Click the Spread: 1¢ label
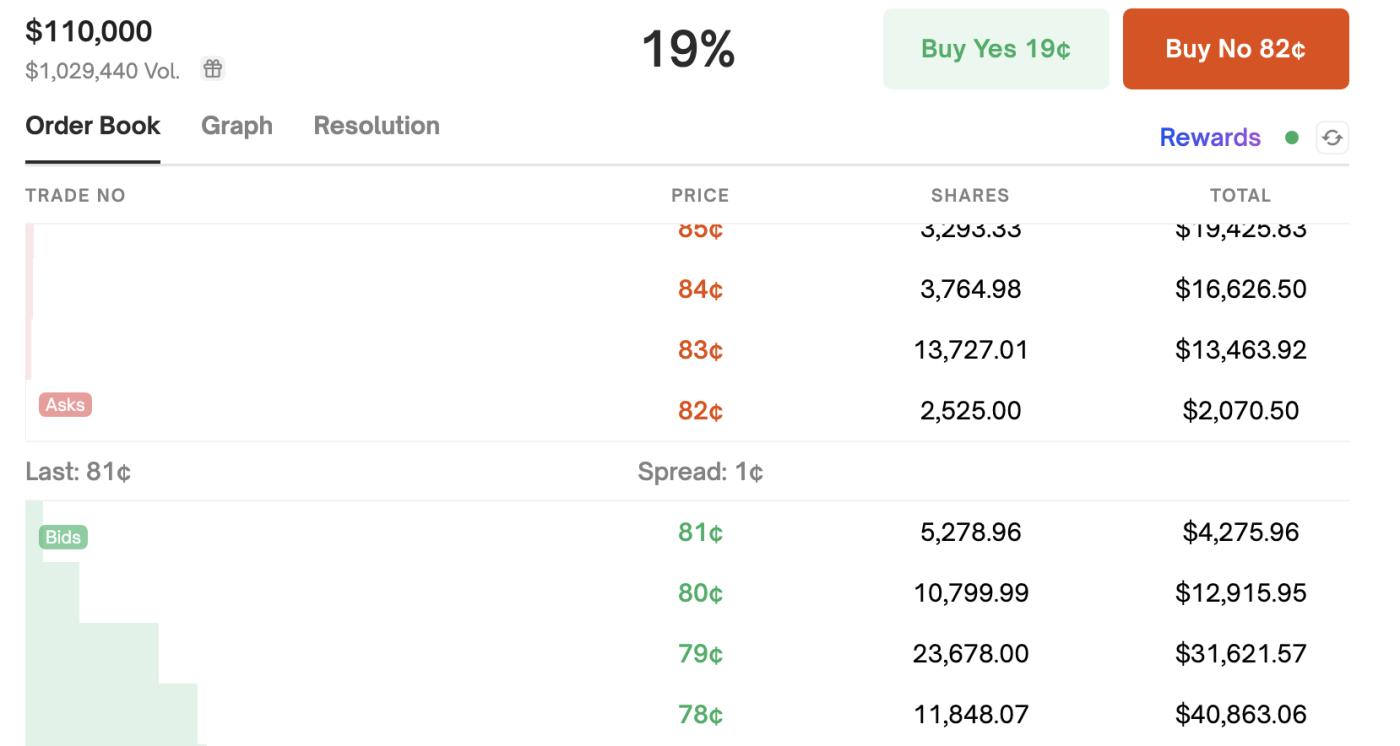Viewport: 1400px width, 746px height. coord(700,472)
